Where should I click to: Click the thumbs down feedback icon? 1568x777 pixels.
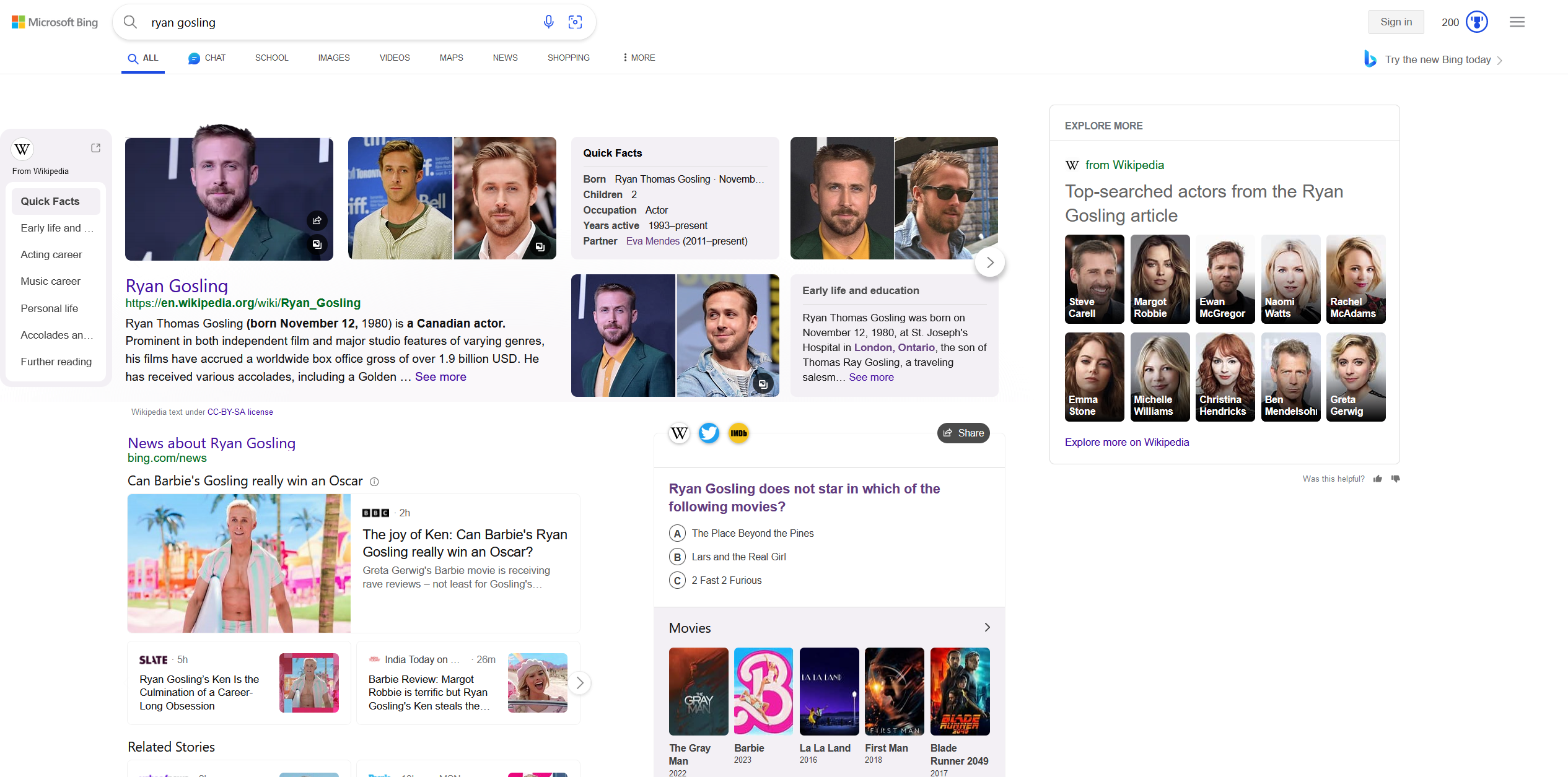click(x=1395, y=479)
